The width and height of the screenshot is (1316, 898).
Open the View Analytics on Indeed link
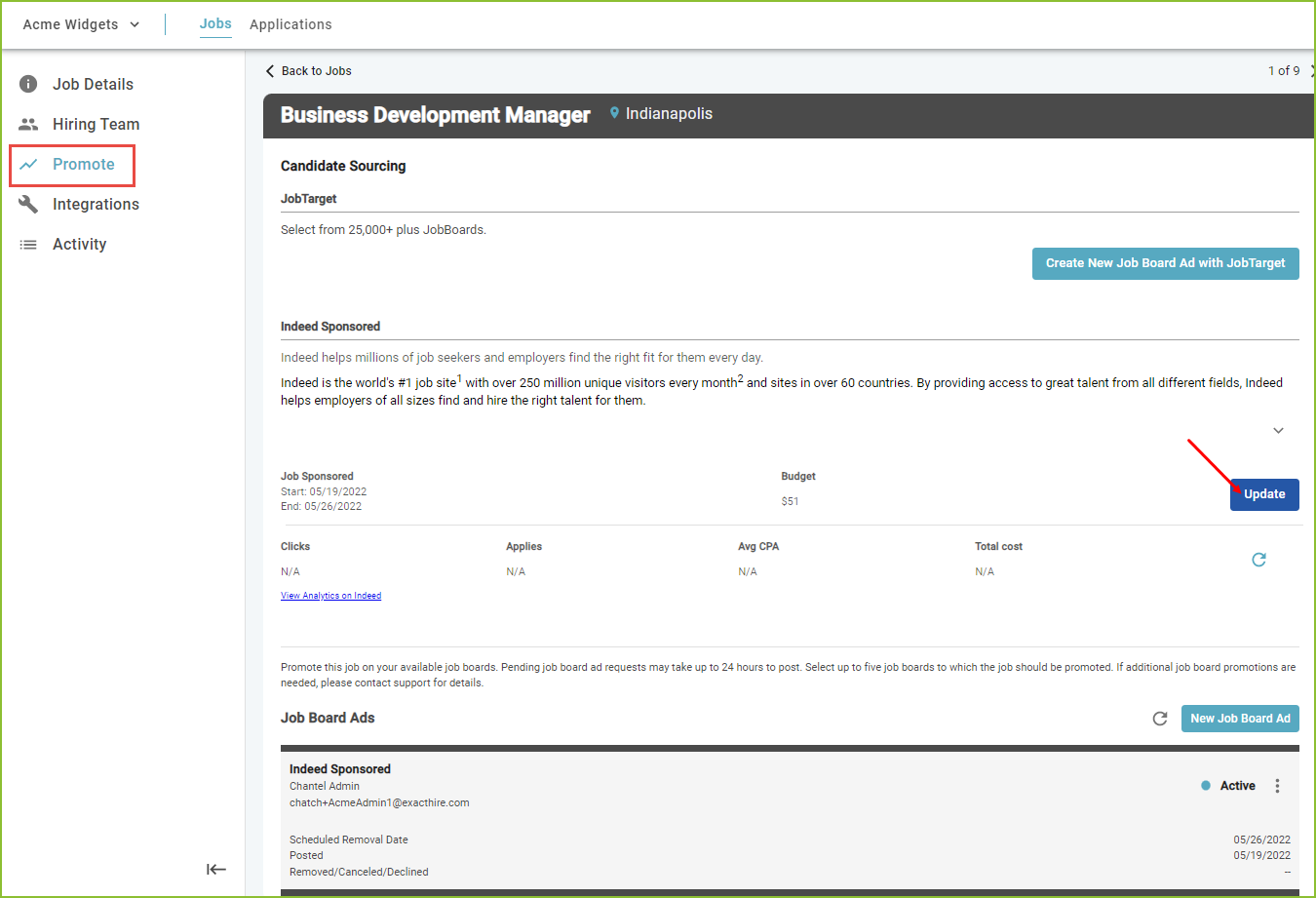click(x=330, y=596)
